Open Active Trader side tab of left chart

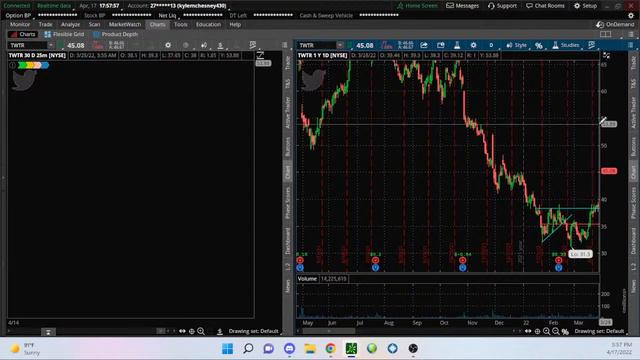(287, 112)
